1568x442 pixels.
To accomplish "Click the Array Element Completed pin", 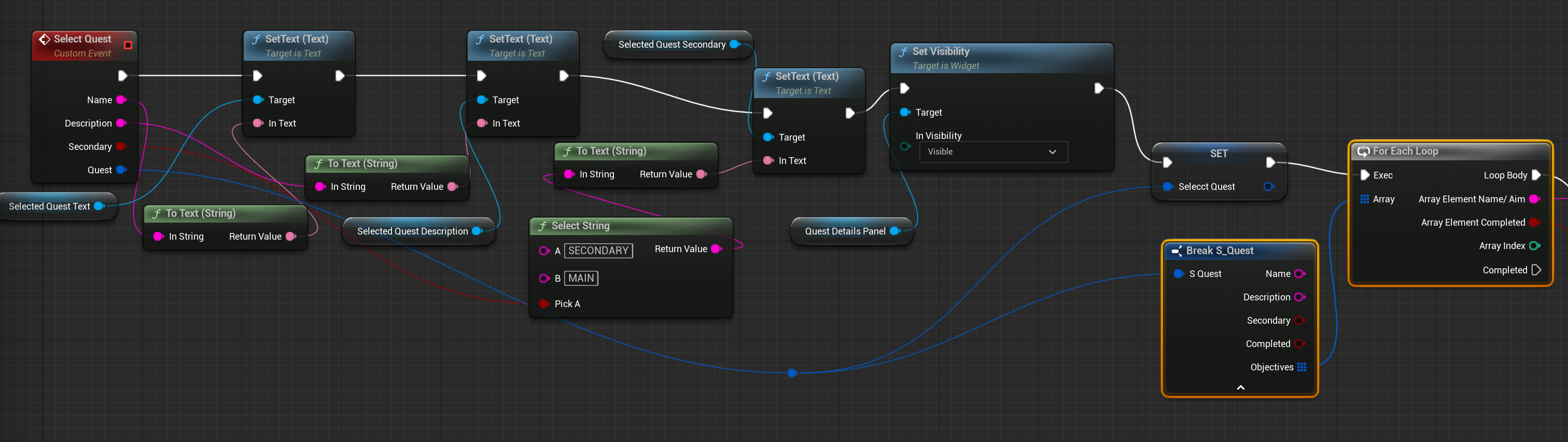I will point(1534,223).
